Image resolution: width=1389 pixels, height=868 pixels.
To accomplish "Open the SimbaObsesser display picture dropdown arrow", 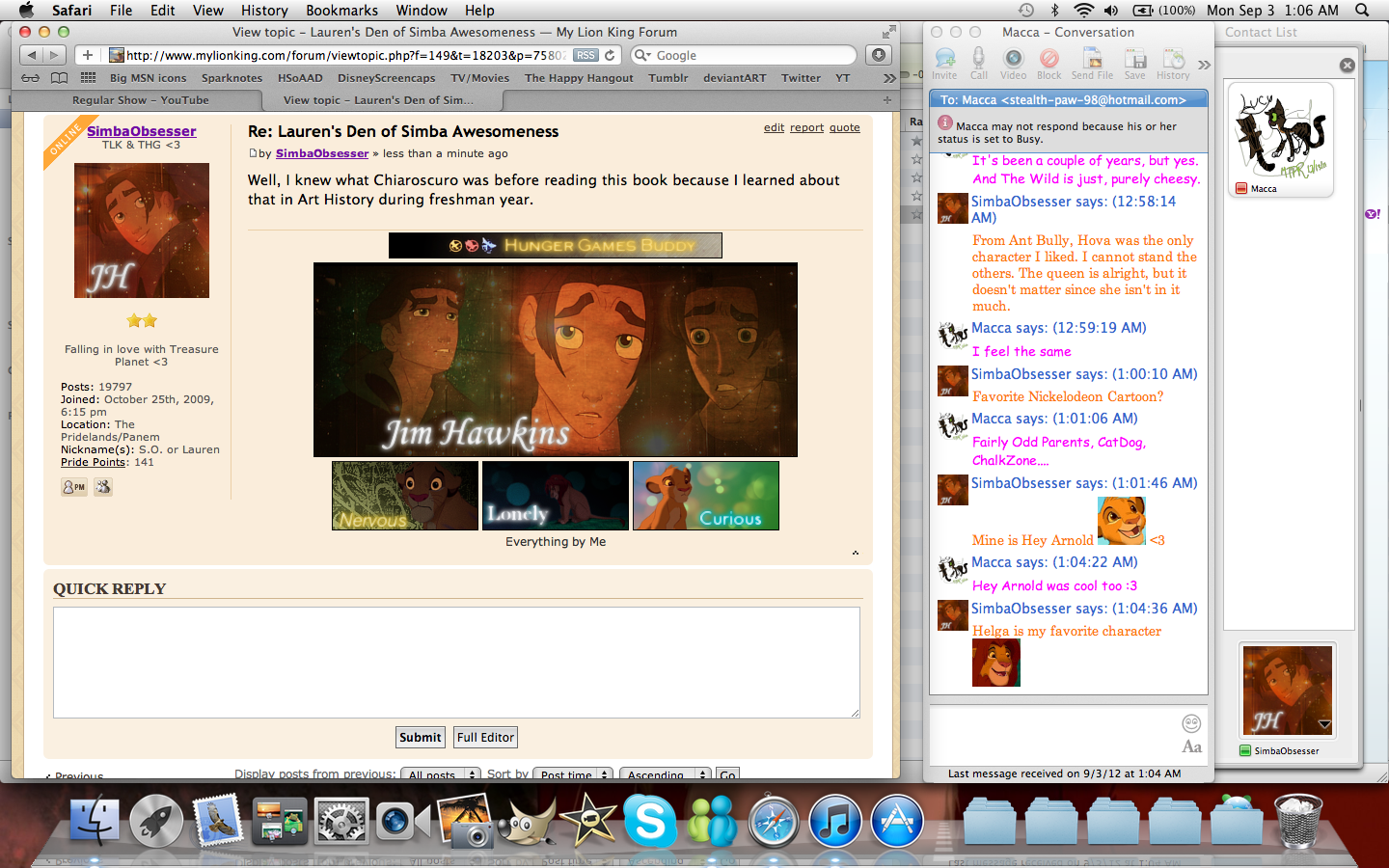I will tap(1323, 724).
